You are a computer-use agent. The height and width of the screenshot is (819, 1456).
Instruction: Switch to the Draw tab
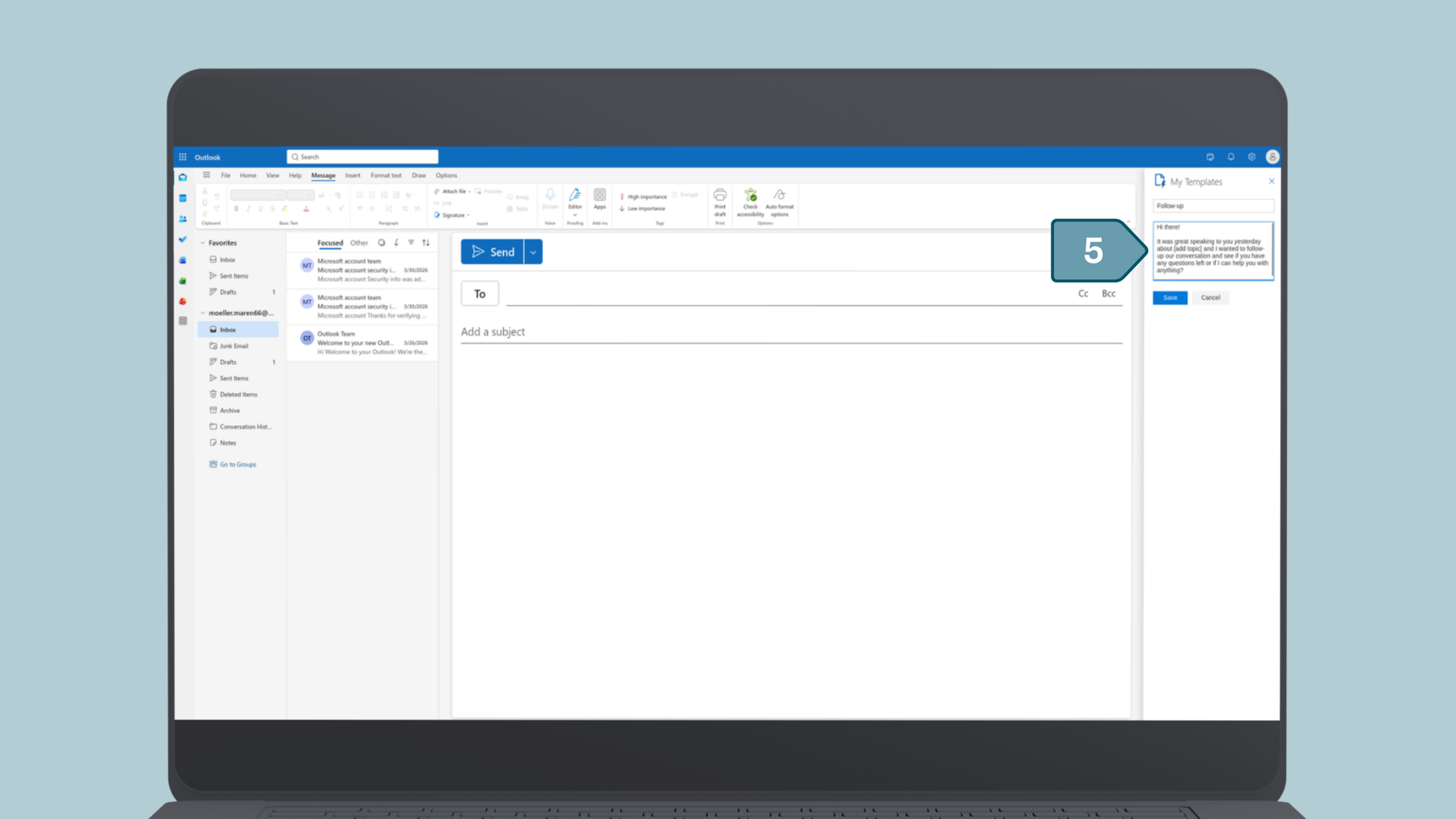pos(418,175)
